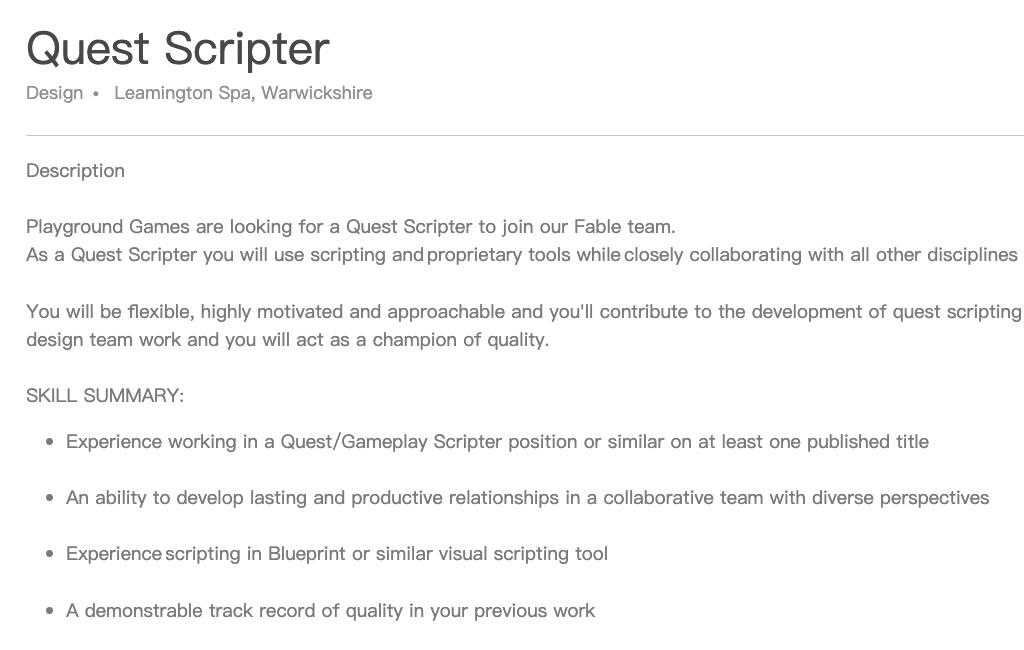The image size is (1024, 650).
Task: Click the line about scripting and proprietary tools
Action: pos(521,255)
